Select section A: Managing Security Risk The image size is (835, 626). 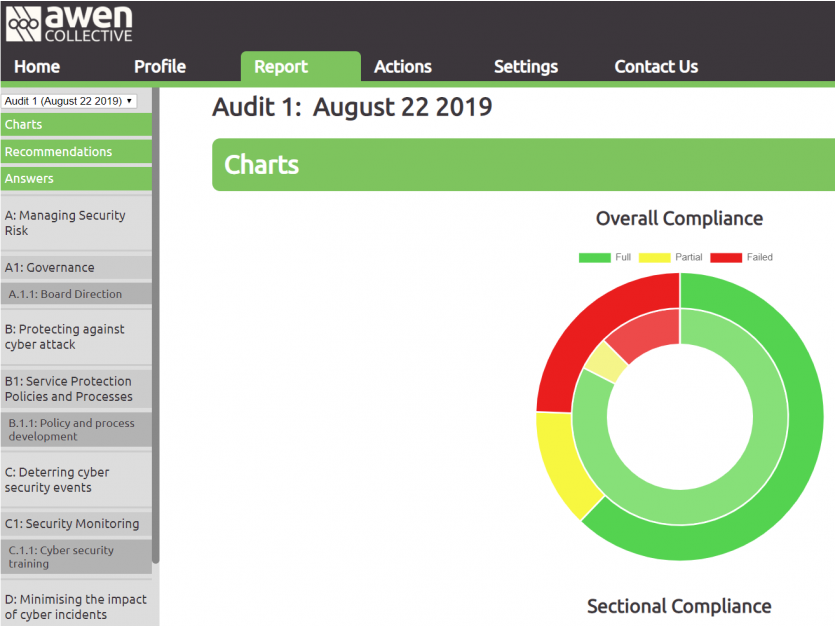pos(76,223)
